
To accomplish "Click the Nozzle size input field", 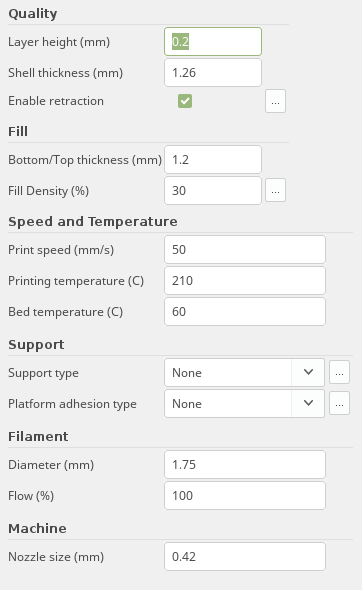I will (x=245, y=557).
